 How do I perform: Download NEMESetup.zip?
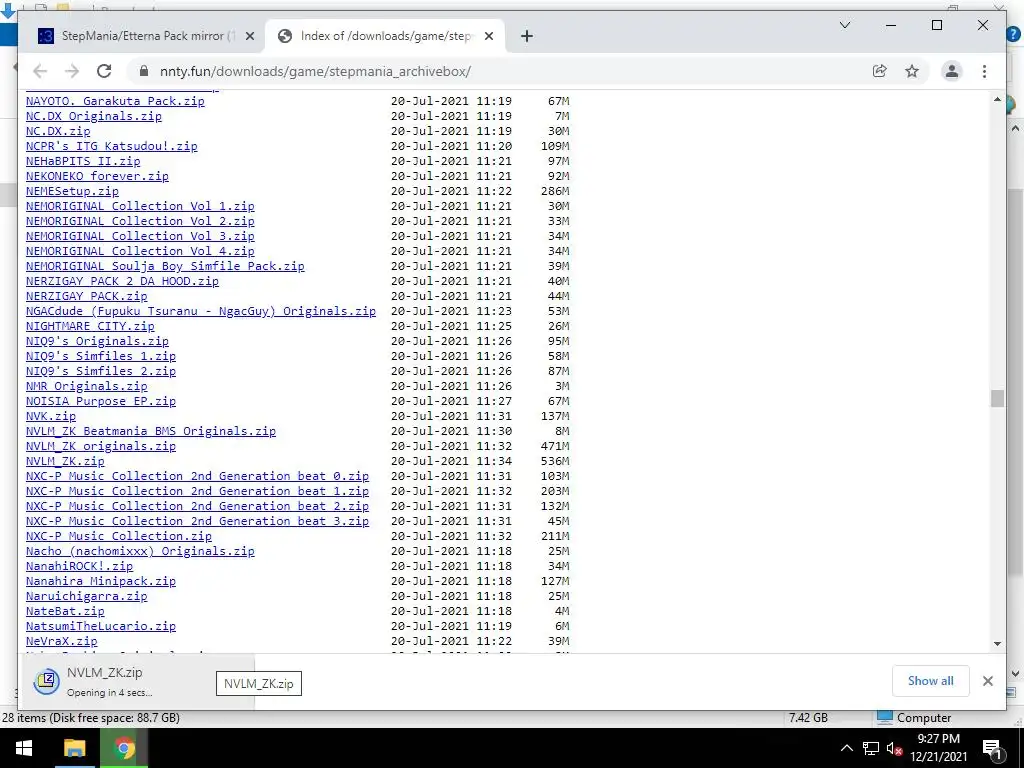[x=72, y=191]
